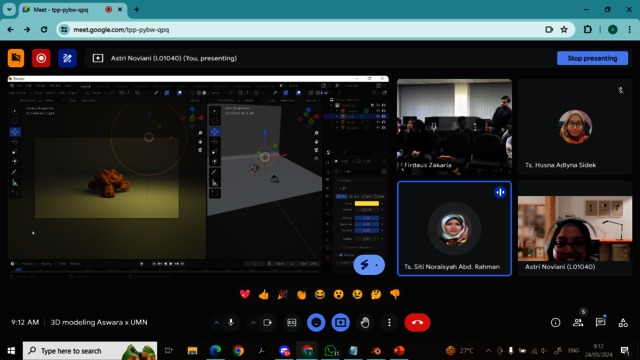
Task: Expand video settings arrow beside camera
Action: [253, 323]
